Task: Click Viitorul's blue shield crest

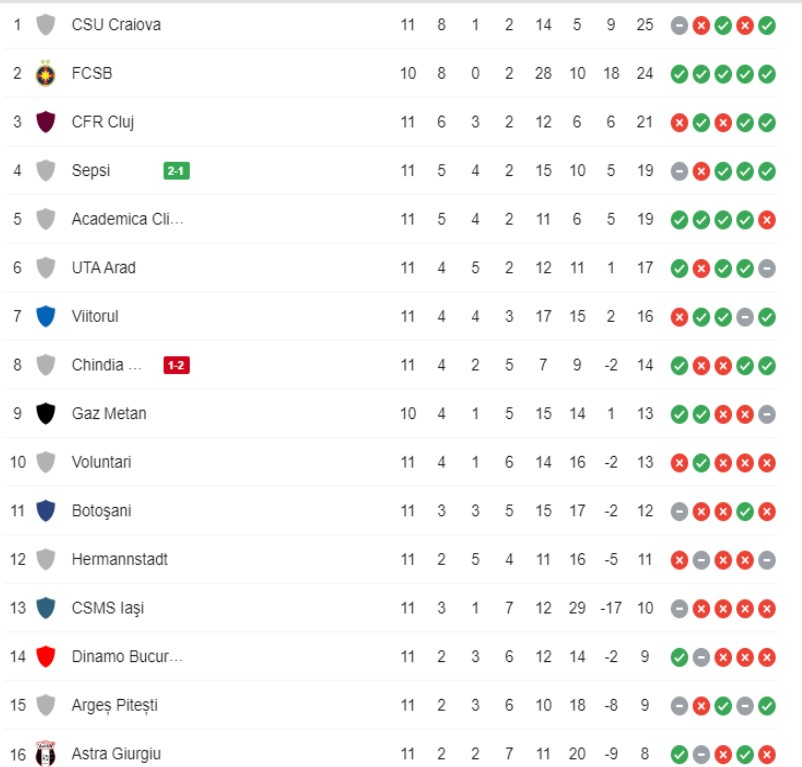Action: pos(45,316)
